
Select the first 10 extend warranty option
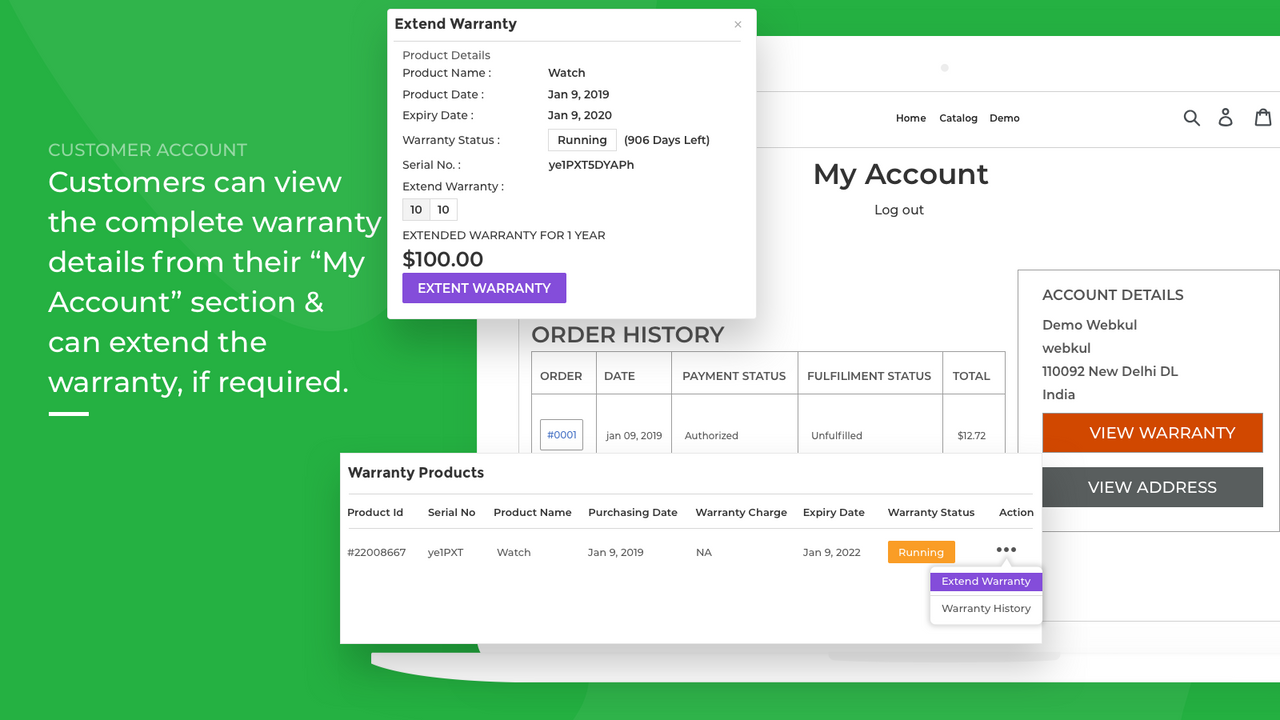[416, 209]
